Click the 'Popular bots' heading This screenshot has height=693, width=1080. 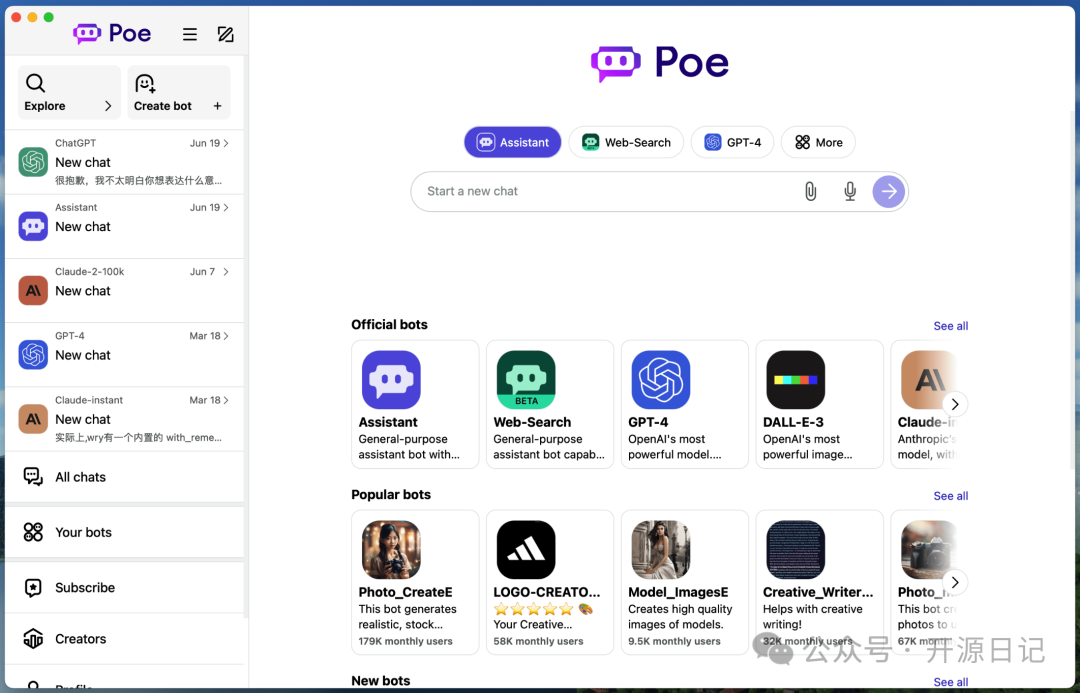coord(391,495)
